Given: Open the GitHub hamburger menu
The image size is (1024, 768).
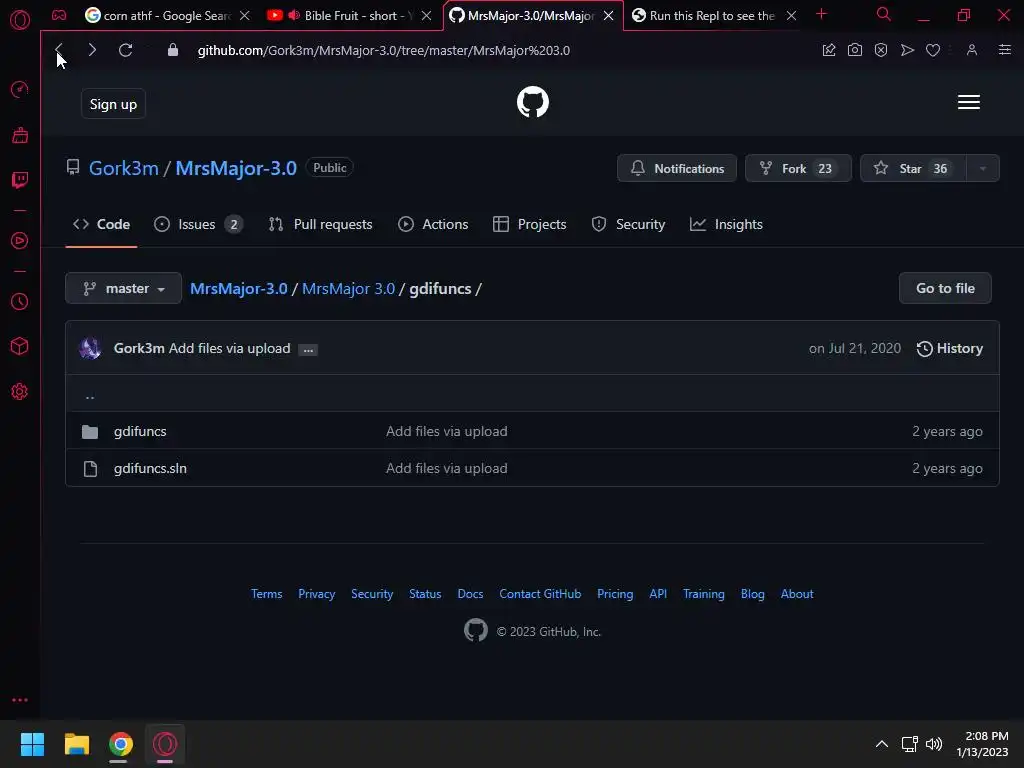Looking at the screenshot, I should [968, 102].
